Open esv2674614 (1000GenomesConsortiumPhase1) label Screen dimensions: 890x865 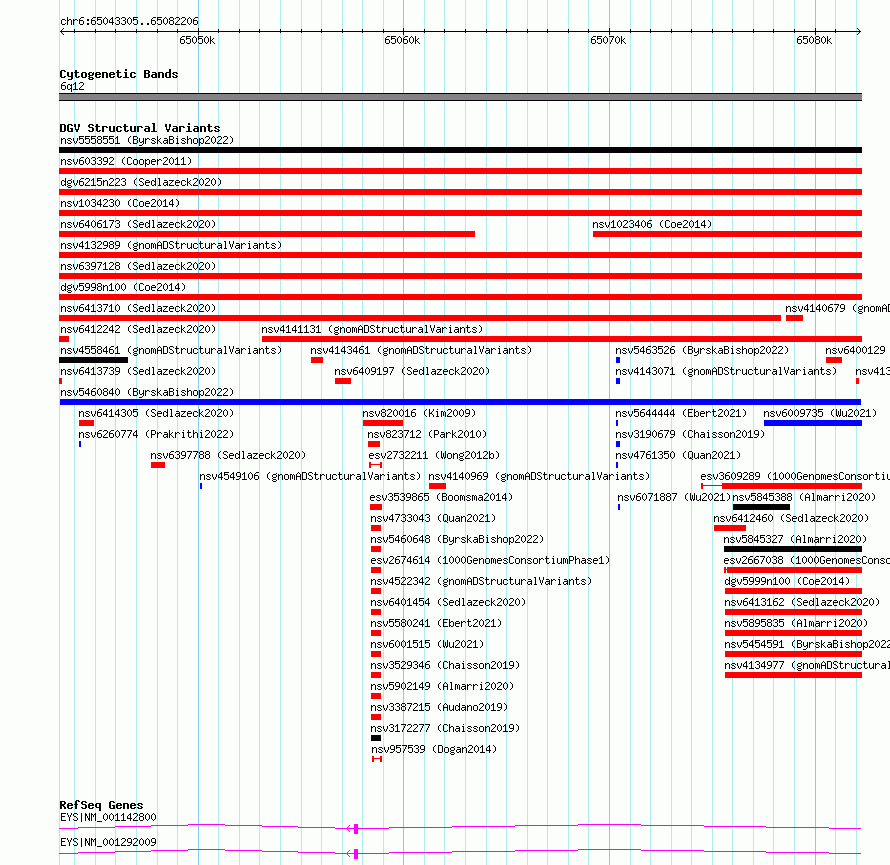tap(490, 560)
